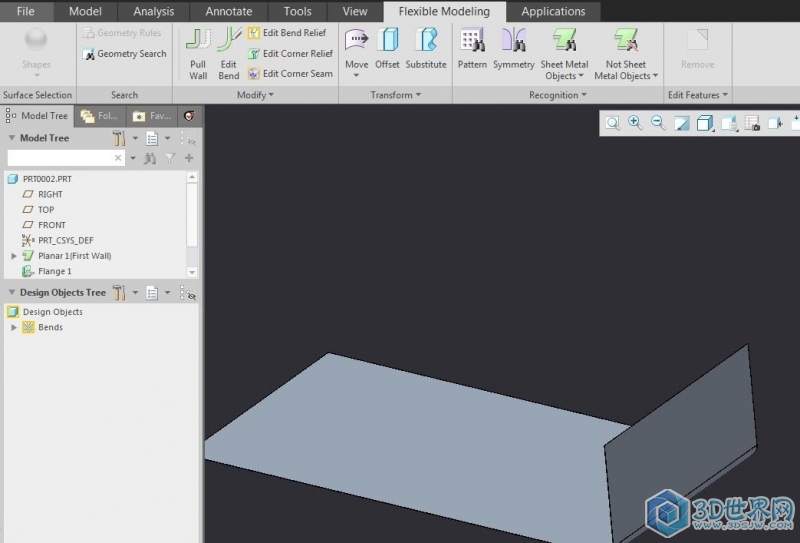
Task: Open the Applications tab
Action: point(553,11)
